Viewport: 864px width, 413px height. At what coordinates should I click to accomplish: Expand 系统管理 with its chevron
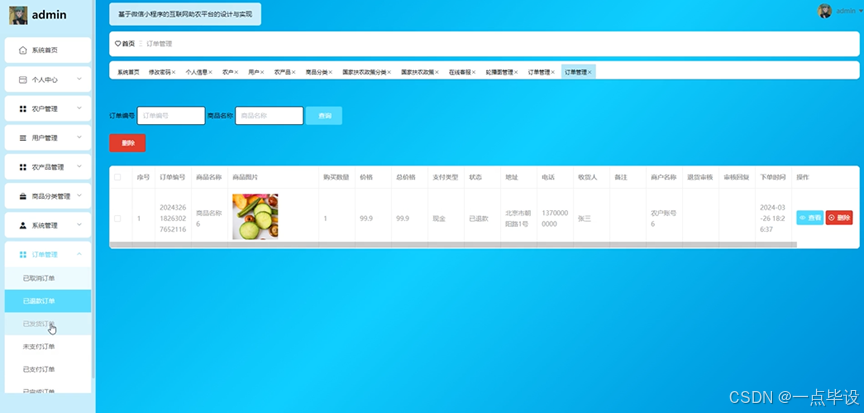pyautogui.click(x=79, y=225)
